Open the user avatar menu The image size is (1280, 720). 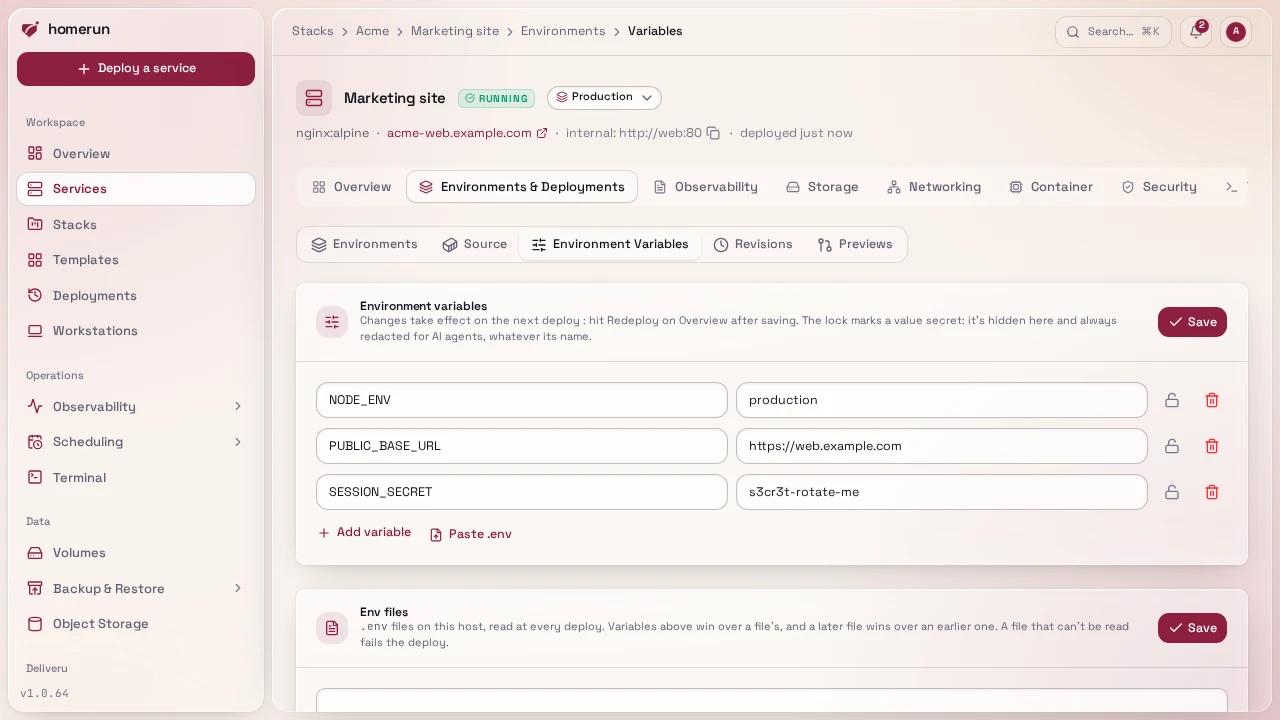pos(1236,31)
